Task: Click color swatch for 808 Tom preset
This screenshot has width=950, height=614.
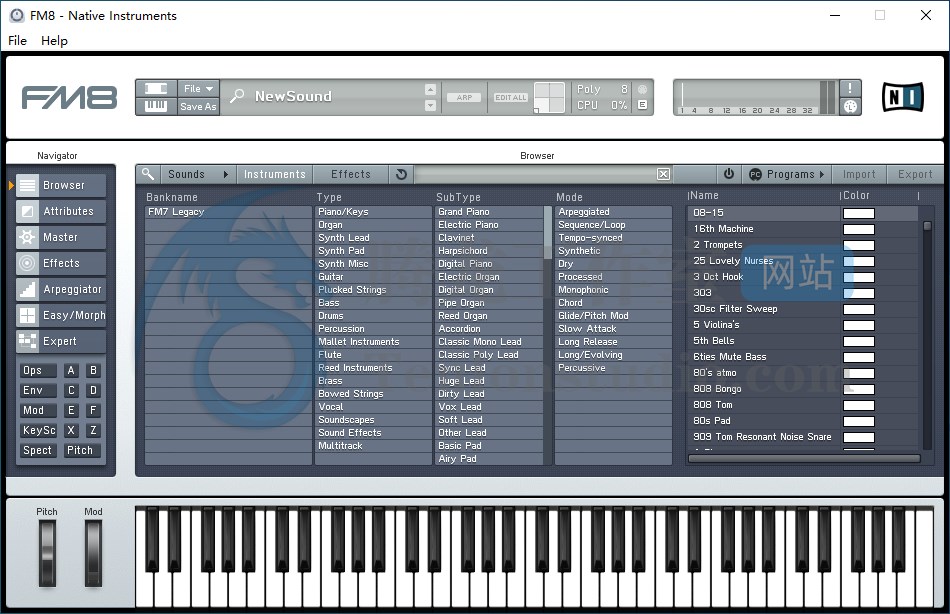Action: (x=859, y=405)
